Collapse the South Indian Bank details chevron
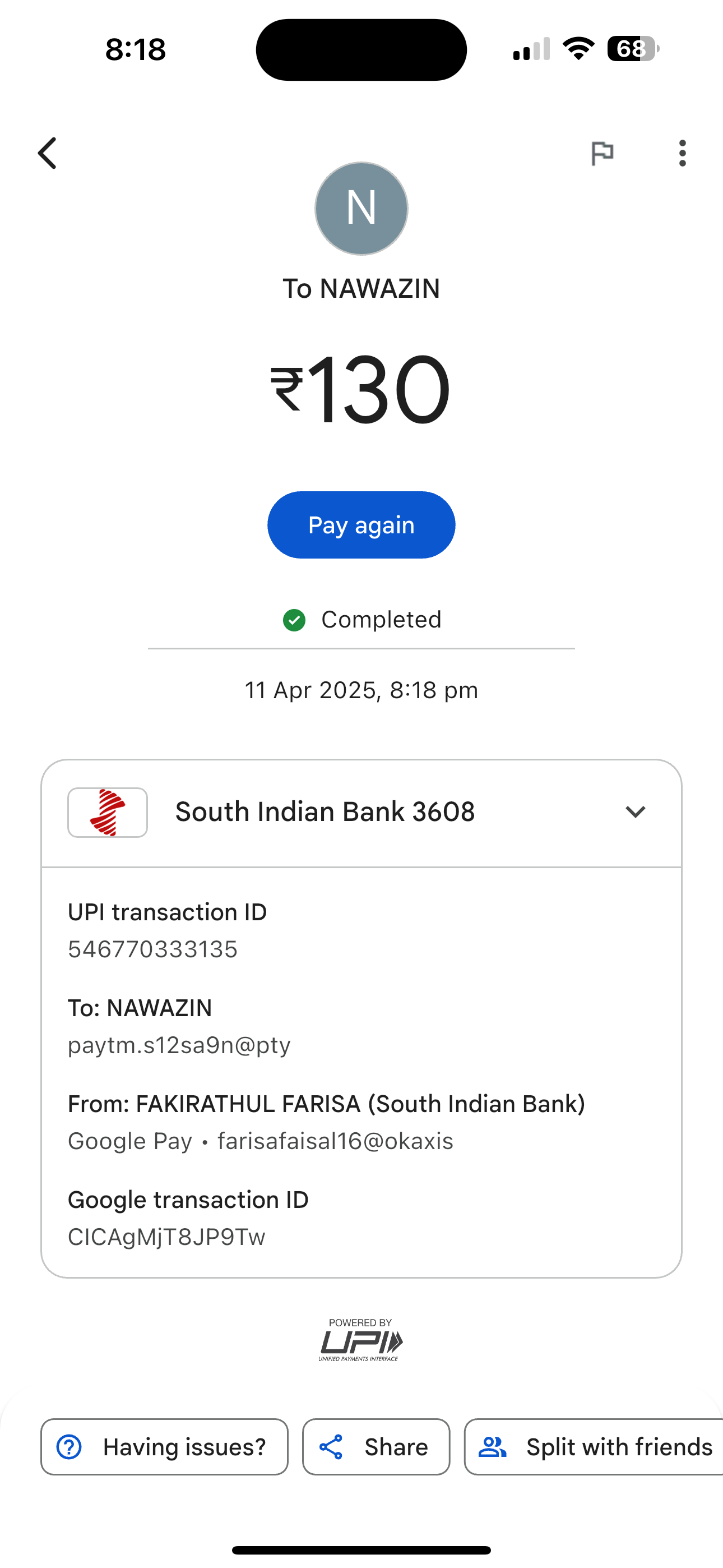Image resolution: width=723 pixels, height=1568 pixels. click(635, 812)
